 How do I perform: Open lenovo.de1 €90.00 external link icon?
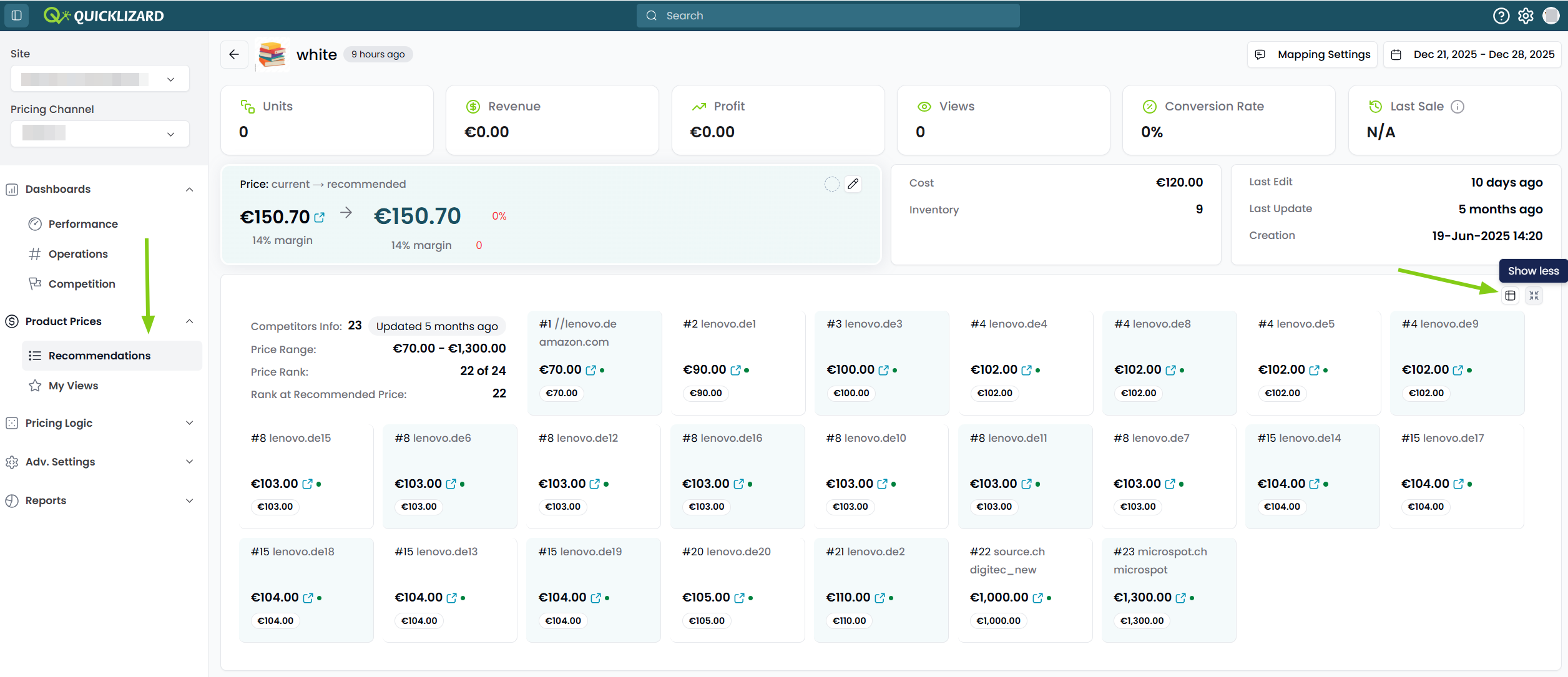(735, 370)
